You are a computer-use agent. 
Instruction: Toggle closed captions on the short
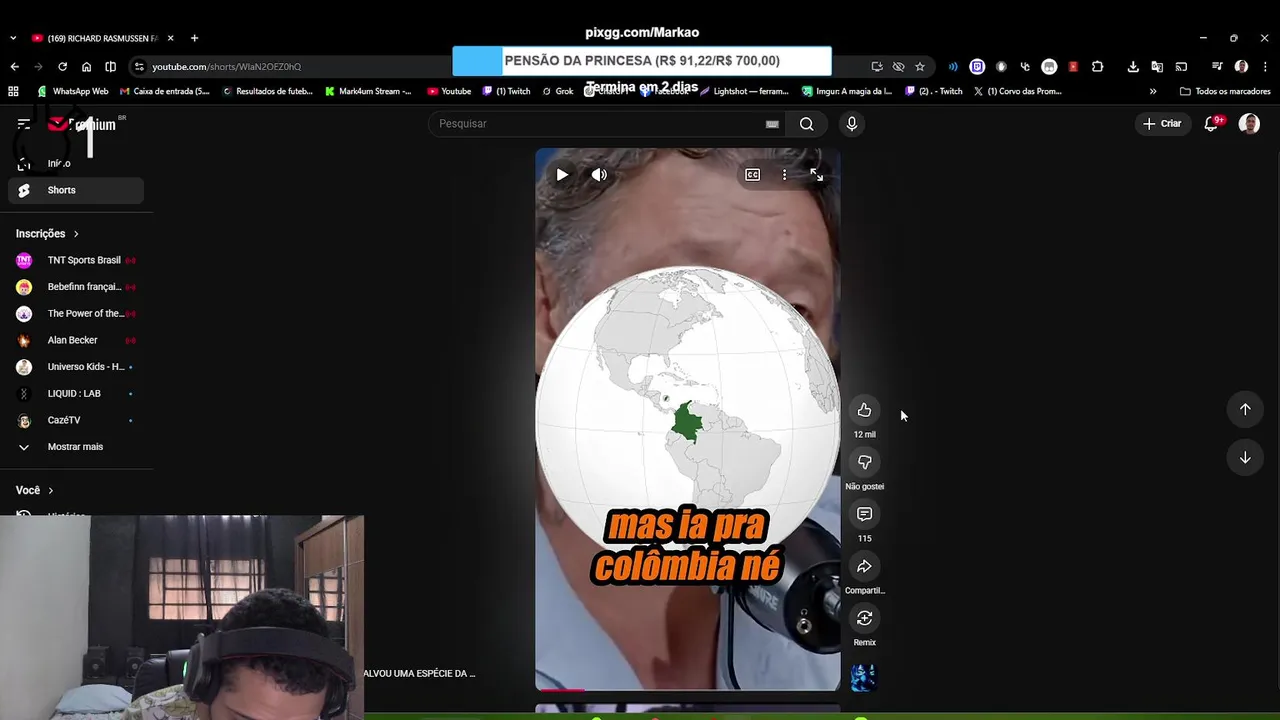coord(752,175)
